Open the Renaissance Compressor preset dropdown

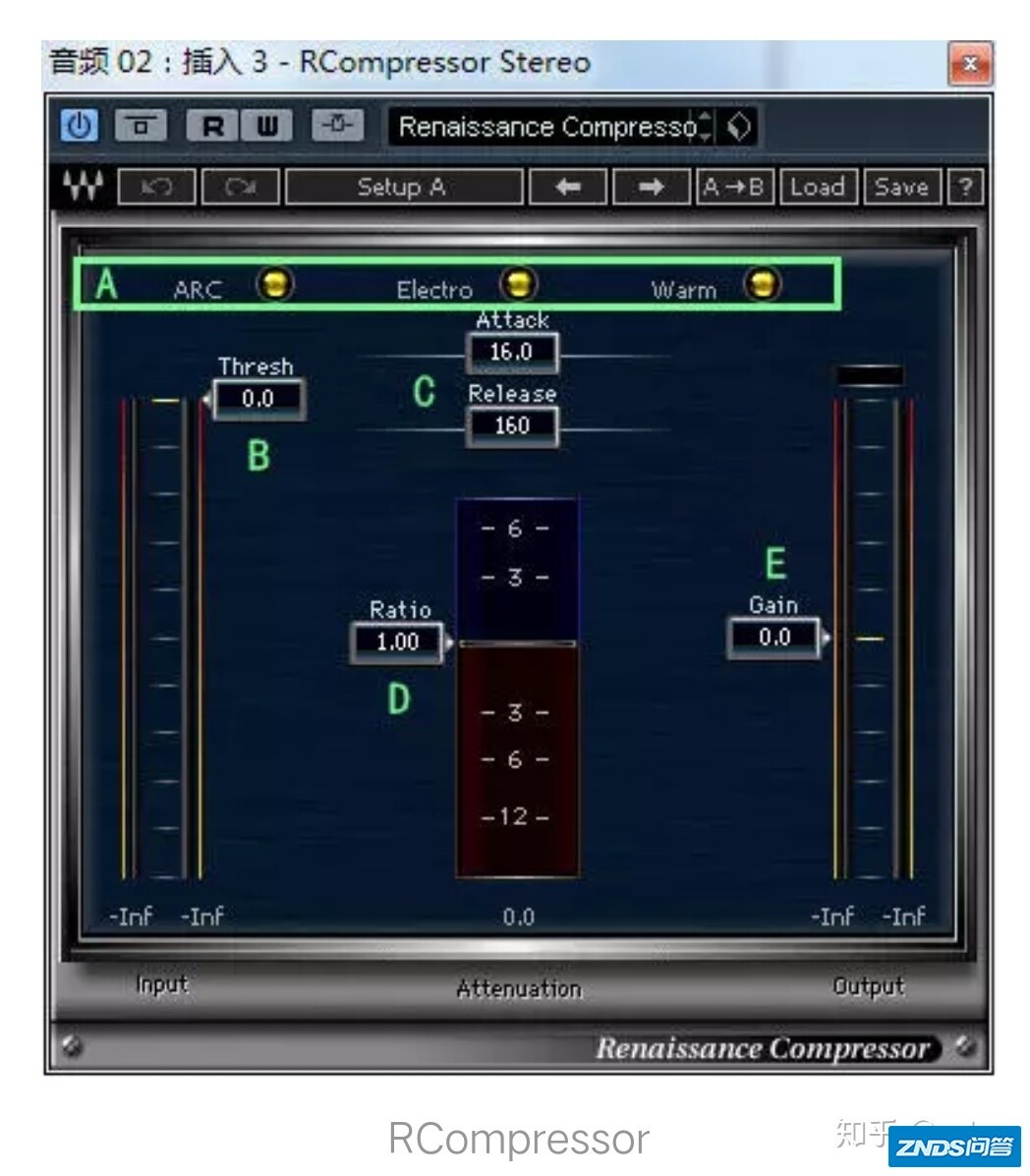pyautogui.click(x=552, y=126)
